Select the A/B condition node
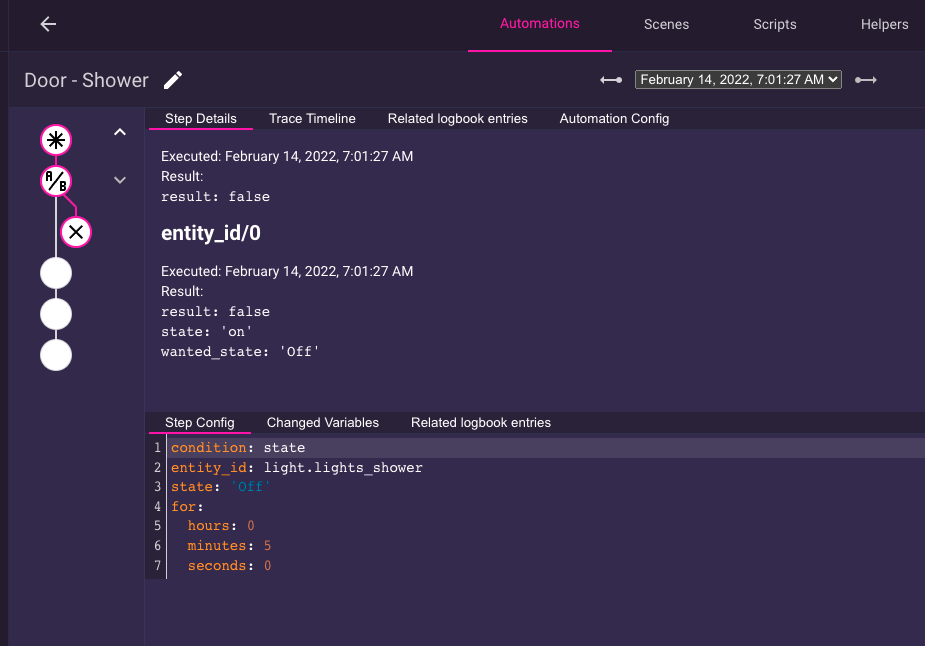The image size is (925, 646). coord(56,181)
